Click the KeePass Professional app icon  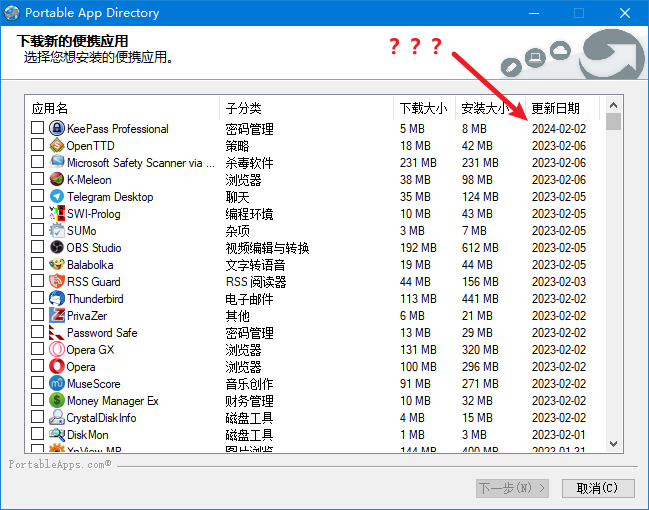tap(57, 129)
